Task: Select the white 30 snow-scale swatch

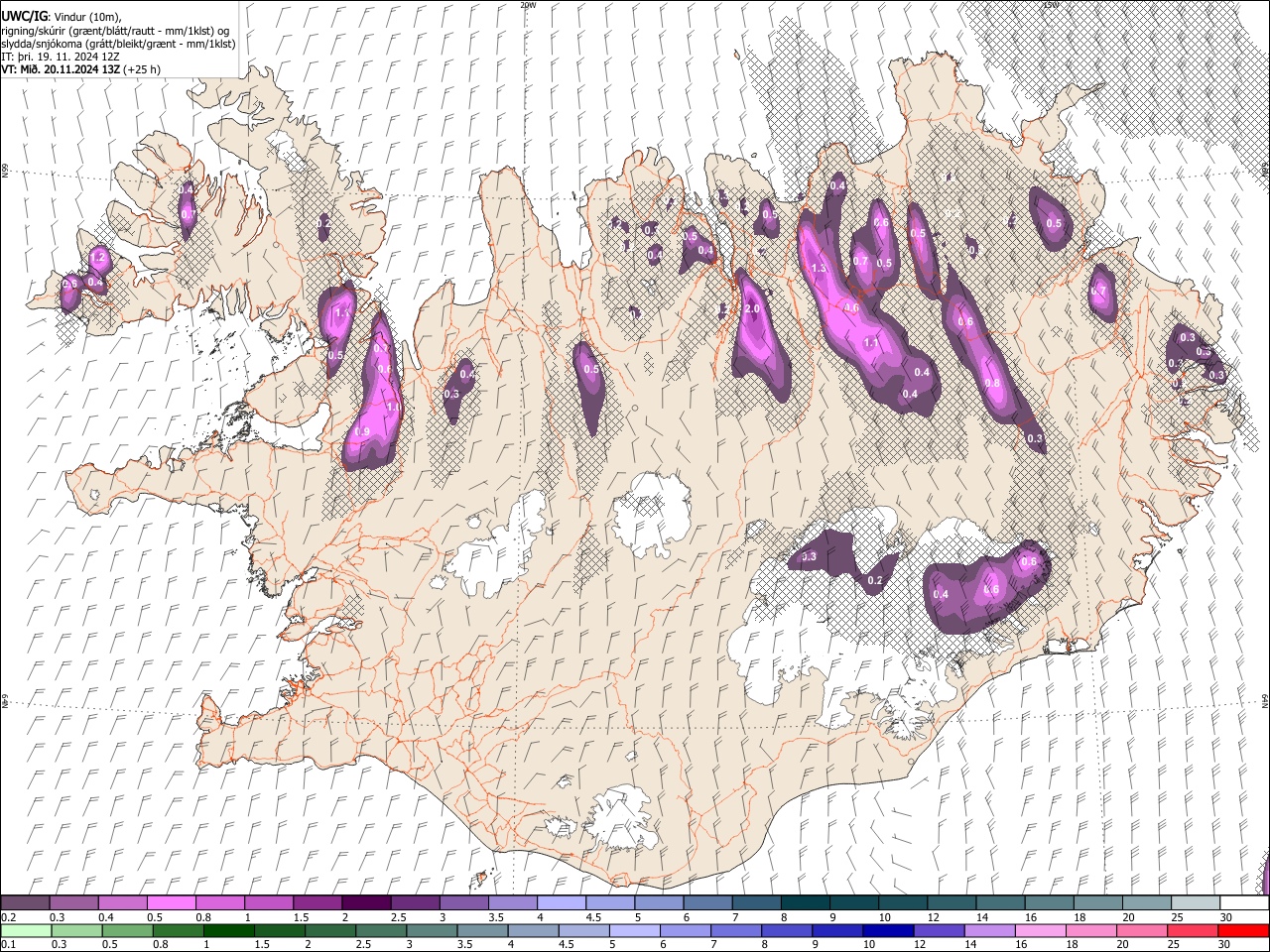Action: pos(1243,903)
